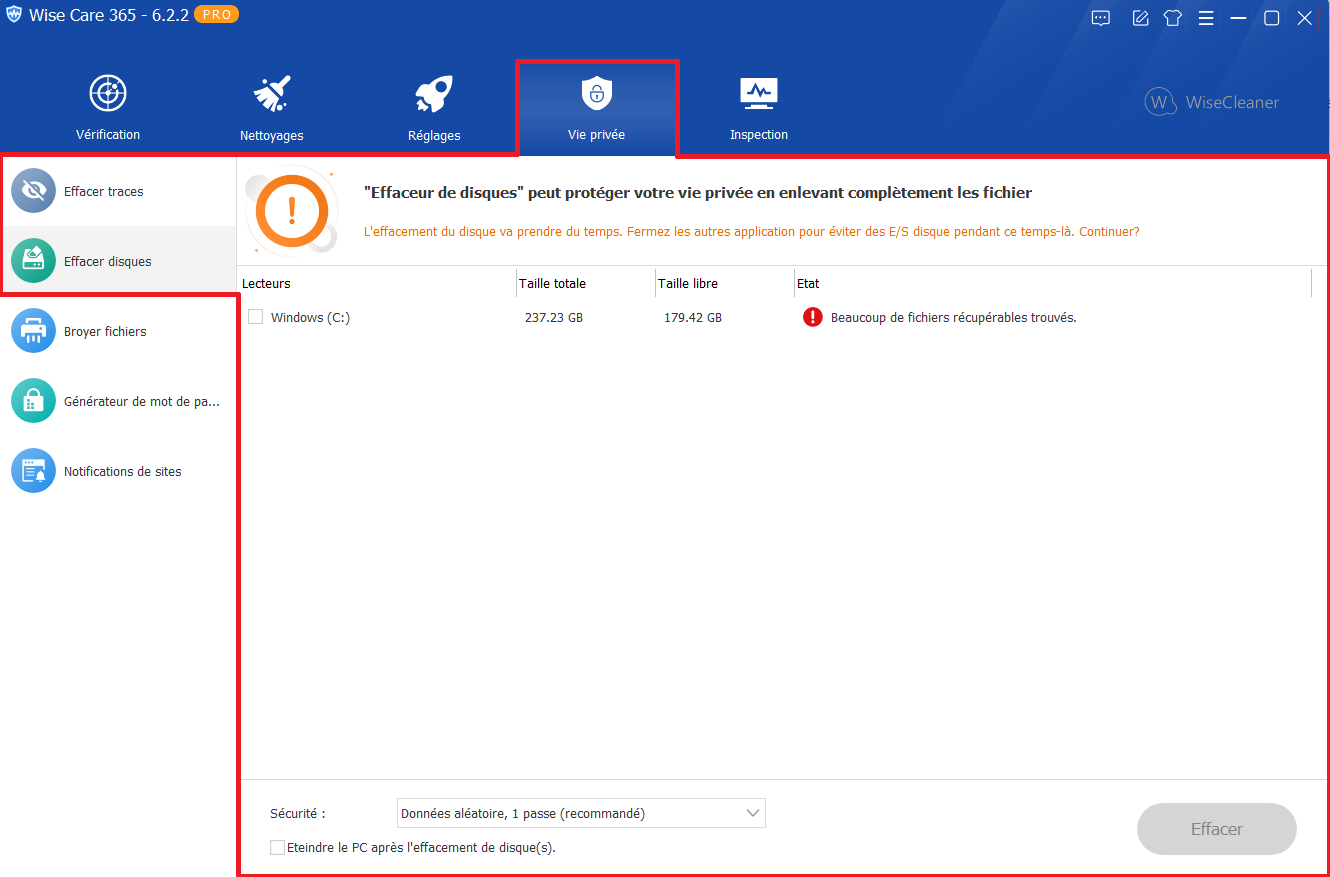Check the Windows (C:) drive checkbox
Screen dimensions: 1330x877
(256, 317)
